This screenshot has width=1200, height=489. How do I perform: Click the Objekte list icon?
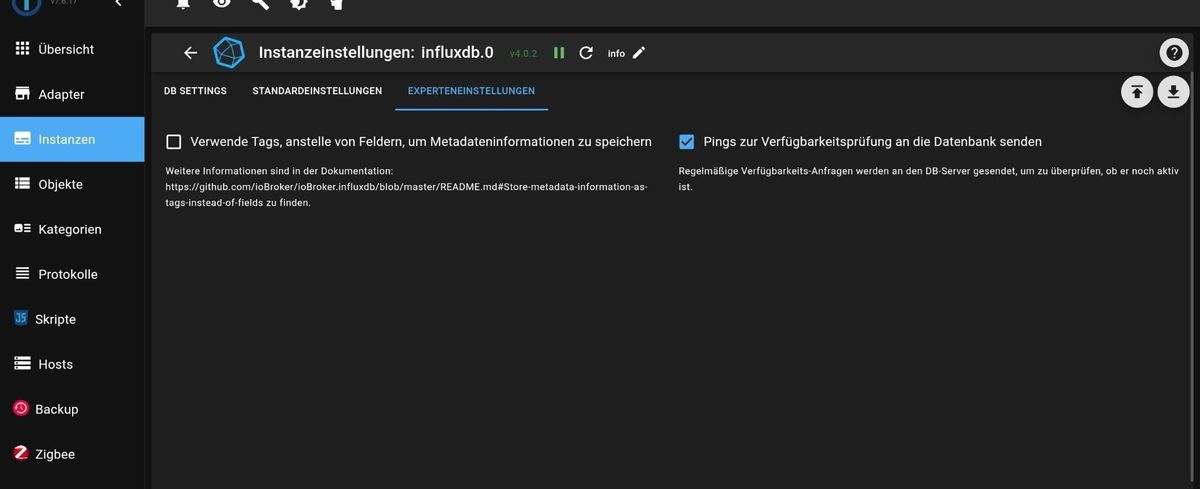pyautogui.click(x=22, y=184)
